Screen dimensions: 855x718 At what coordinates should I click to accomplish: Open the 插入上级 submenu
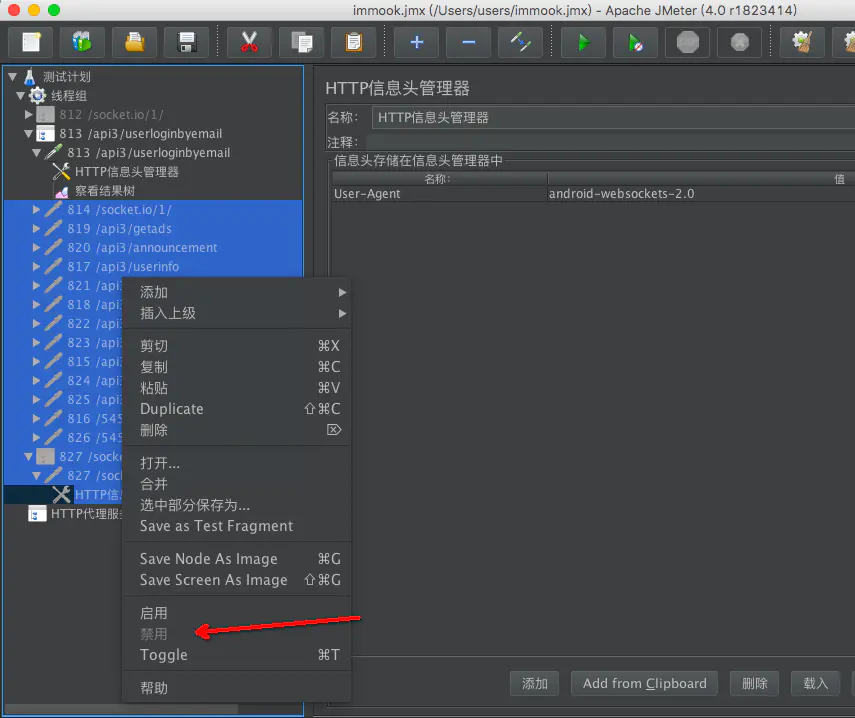(x=237, y=313)
